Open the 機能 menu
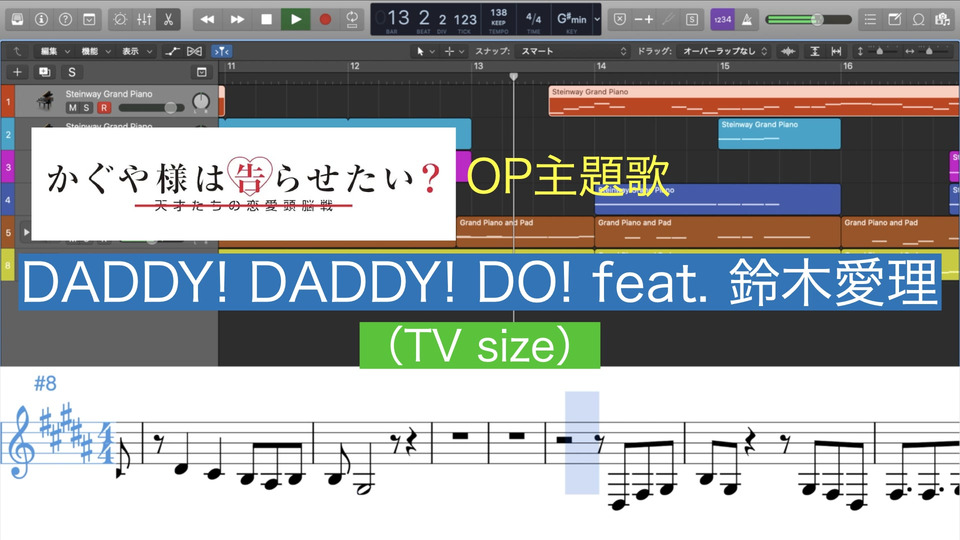The width and height of the screenshot is (960, 540). [96, 51]
